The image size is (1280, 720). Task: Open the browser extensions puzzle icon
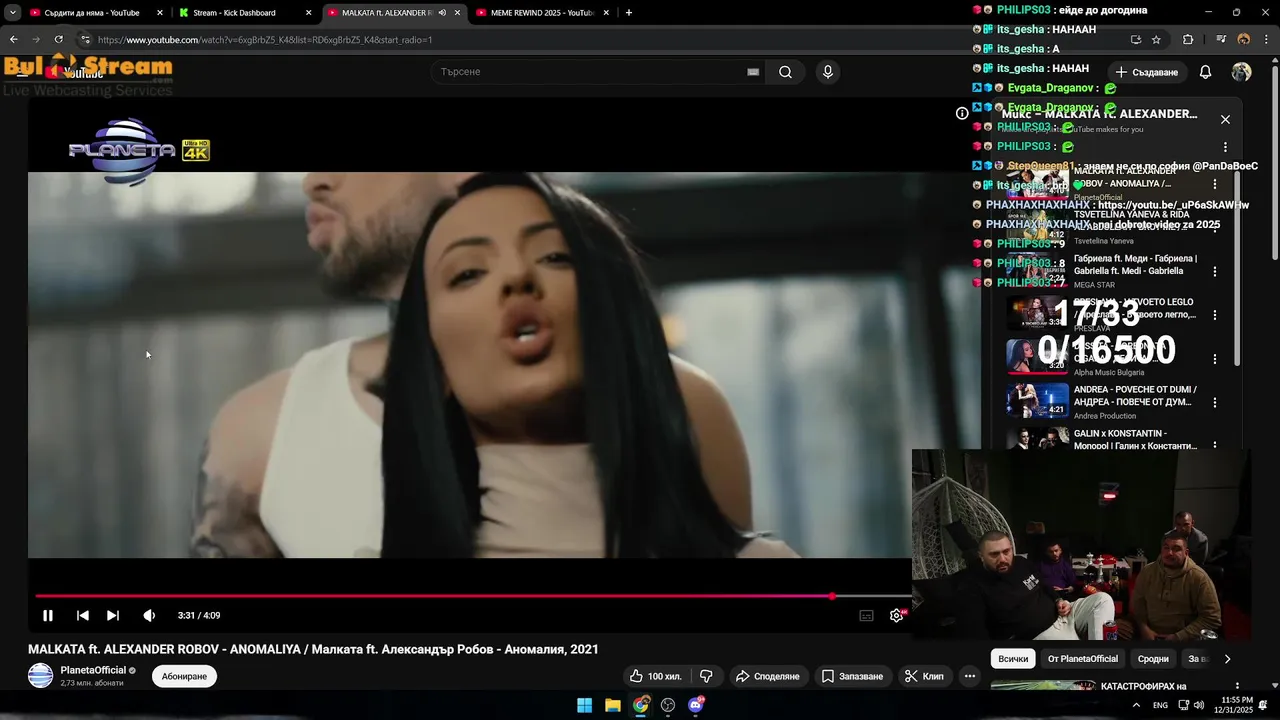pyautogui.click(x=1188, y=40)
